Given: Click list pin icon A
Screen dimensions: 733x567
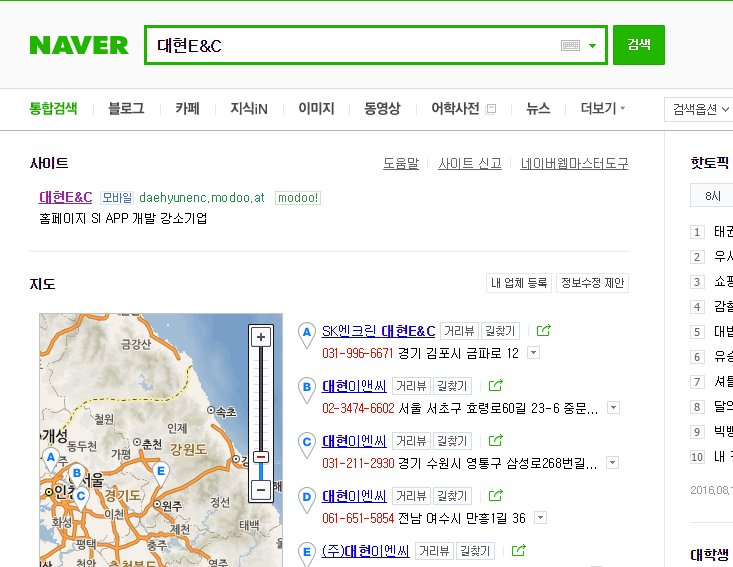Looking at the screenshot, I should (307, 335).
